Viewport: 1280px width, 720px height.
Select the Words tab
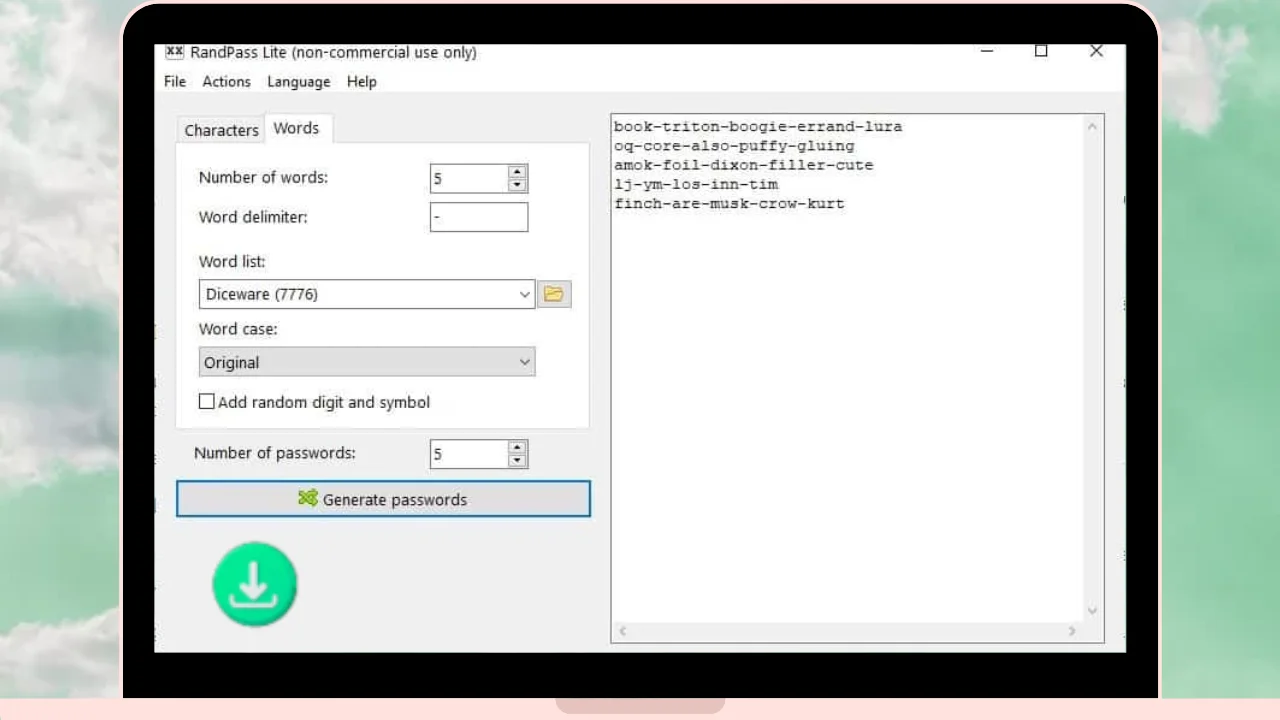coord(296,128)
